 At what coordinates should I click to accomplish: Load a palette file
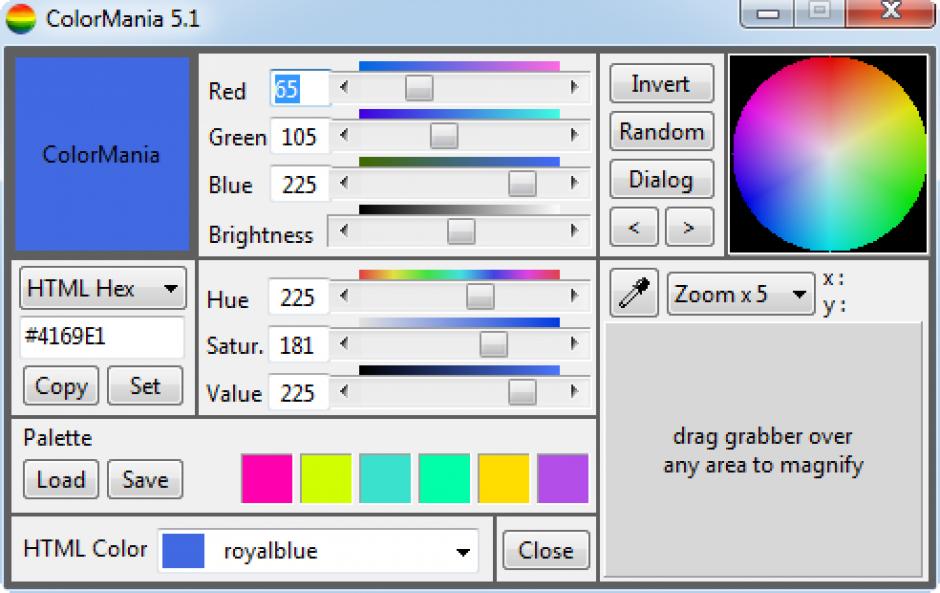coord(61,480)
